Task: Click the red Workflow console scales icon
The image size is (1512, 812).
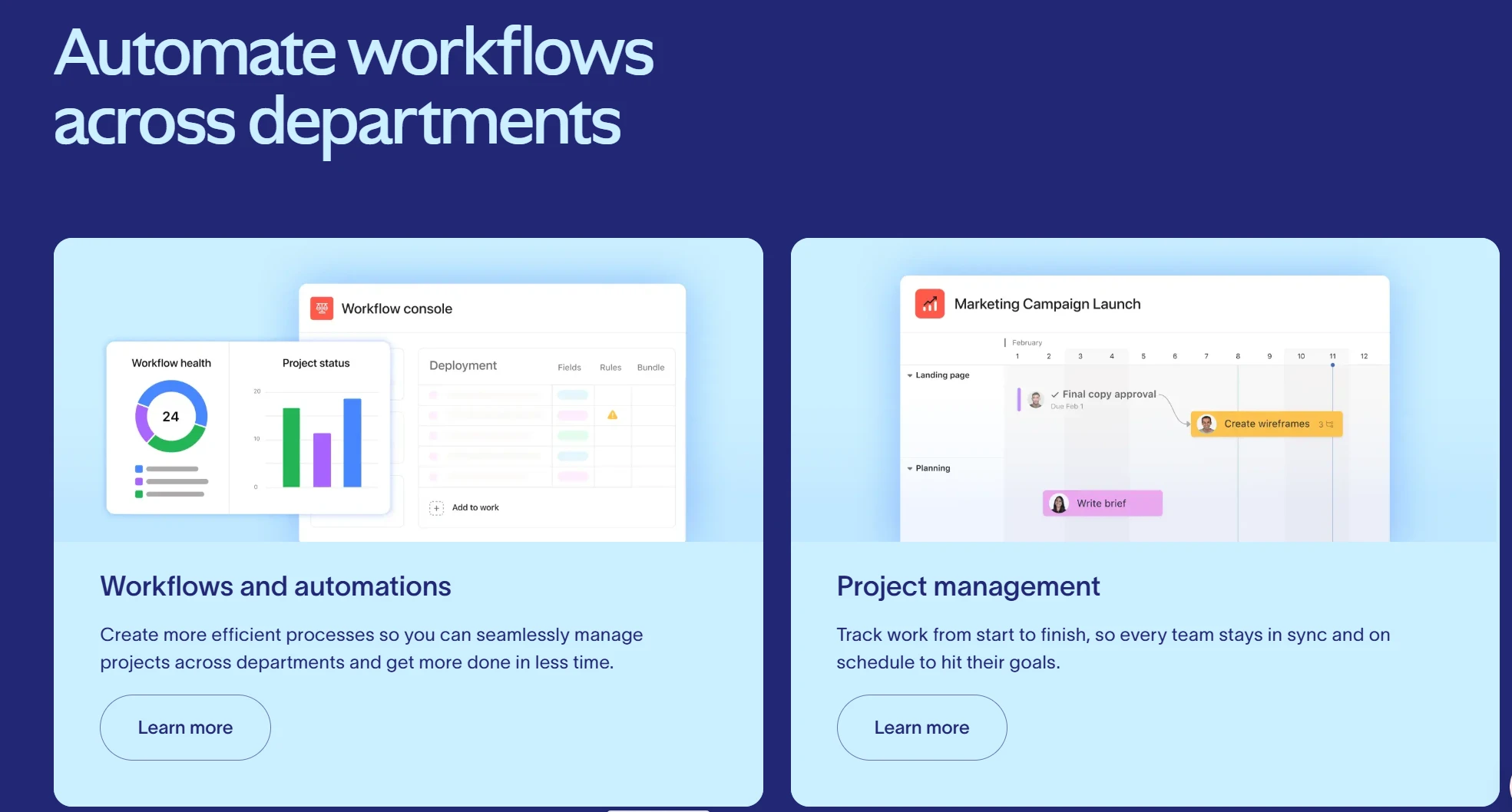Action: (x=322, y=309)
